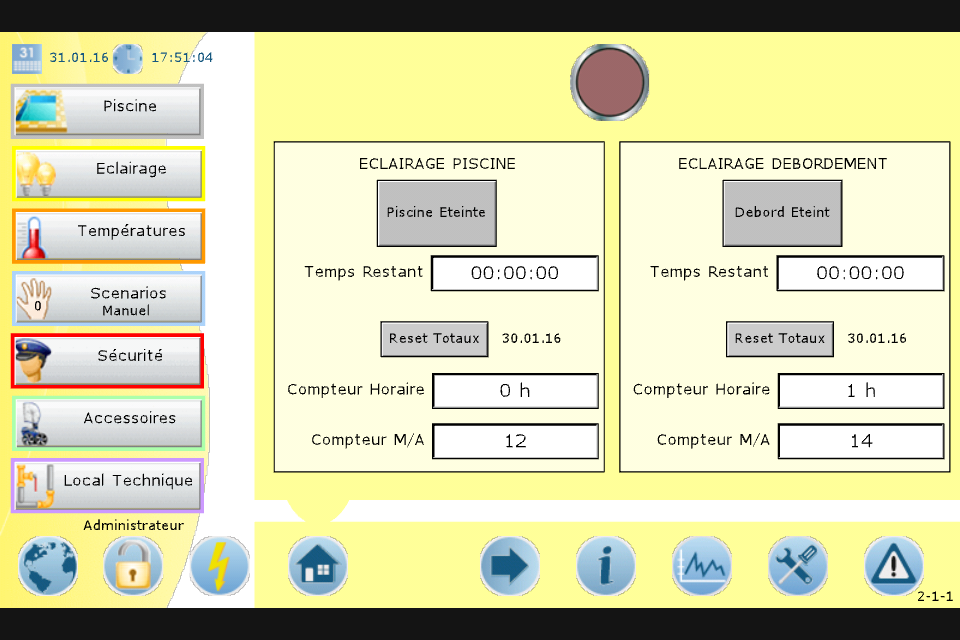The image size is (960, 640).
Task: Click the globe icon in bottom bar
Action: (x=47, y=567)
